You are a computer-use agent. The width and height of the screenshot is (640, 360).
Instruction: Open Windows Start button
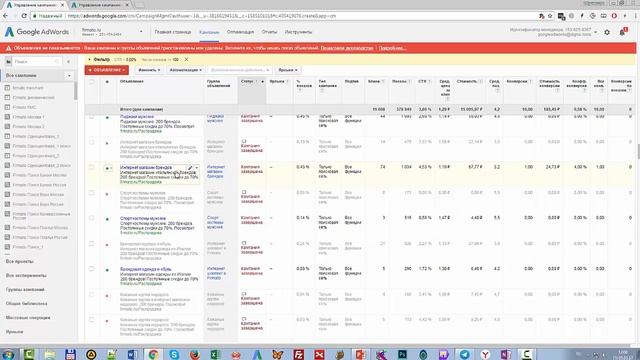coord(8,354)
